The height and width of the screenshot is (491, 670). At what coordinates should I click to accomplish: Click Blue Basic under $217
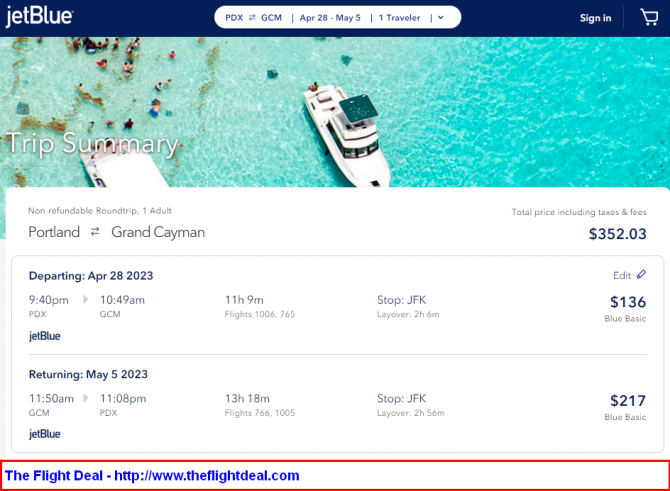tap(625, 417)
